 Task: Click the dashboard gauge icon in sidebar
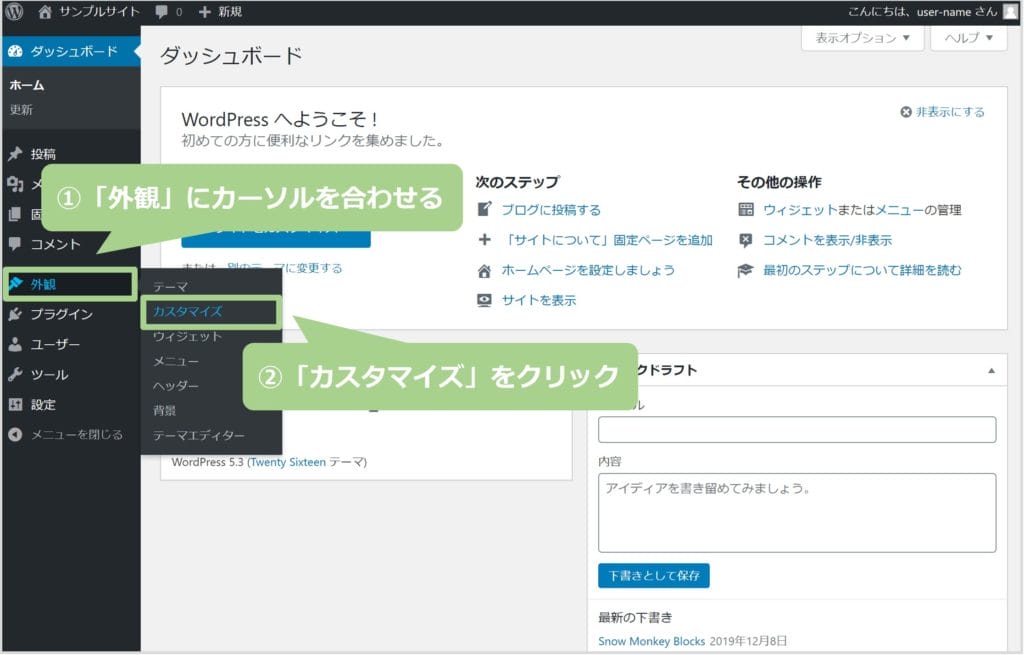coord(16,51)
